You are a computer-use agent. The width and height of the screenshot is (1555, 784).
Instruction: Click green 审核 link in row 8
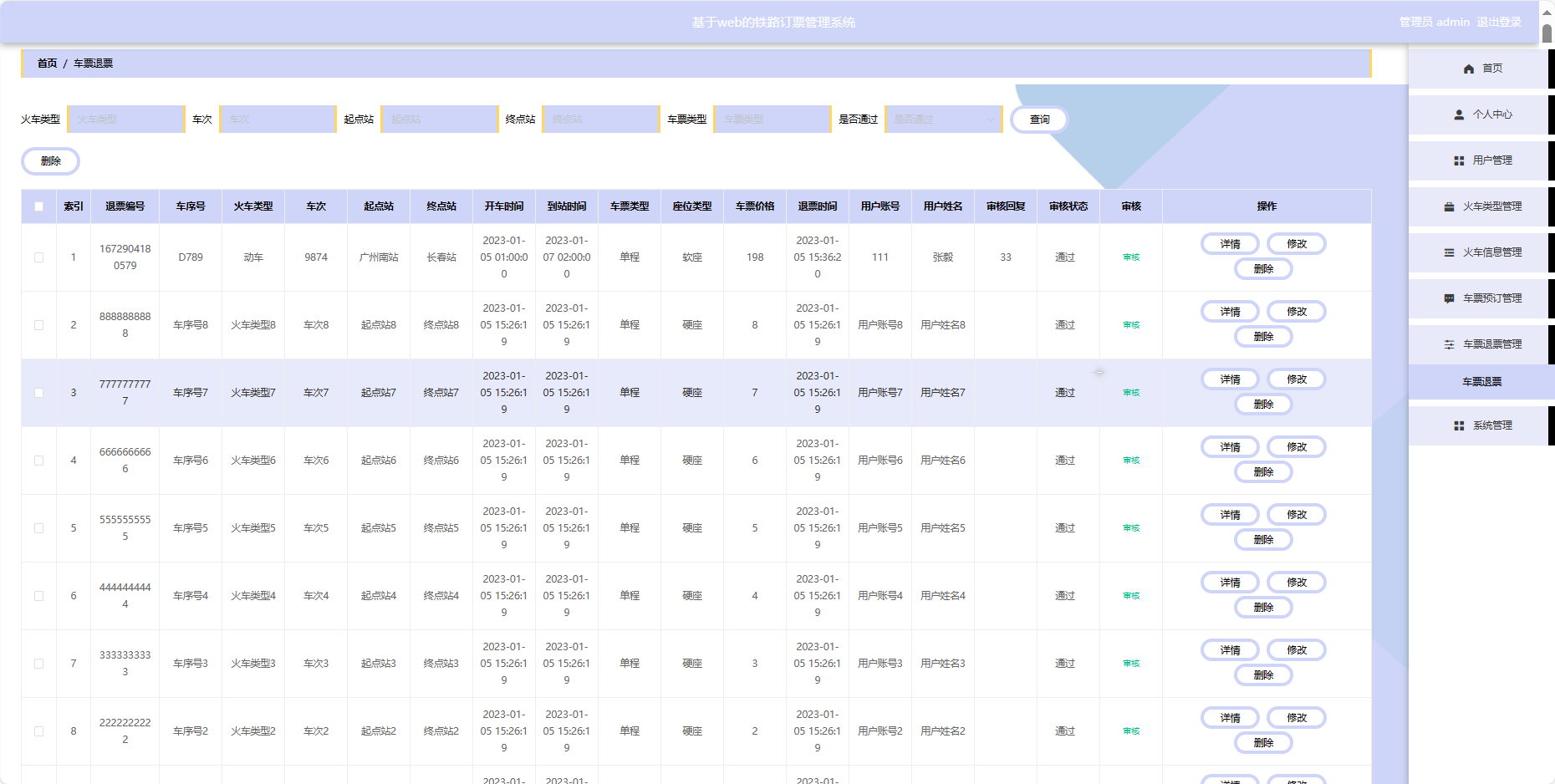(1131, 731)
